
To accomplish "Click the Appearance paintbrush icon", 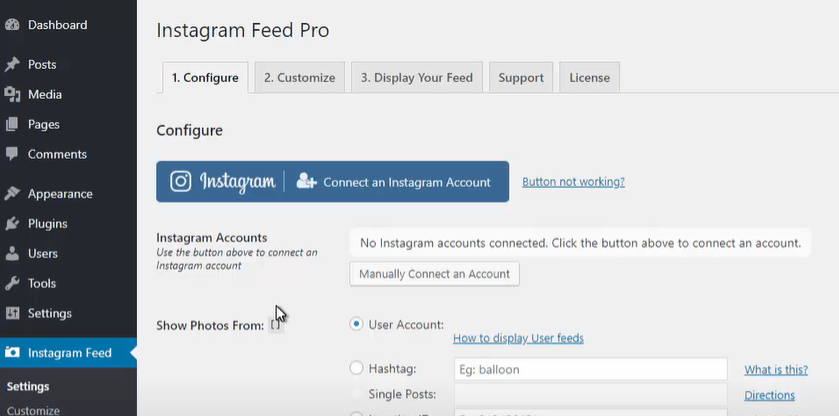I will (12, 194).
